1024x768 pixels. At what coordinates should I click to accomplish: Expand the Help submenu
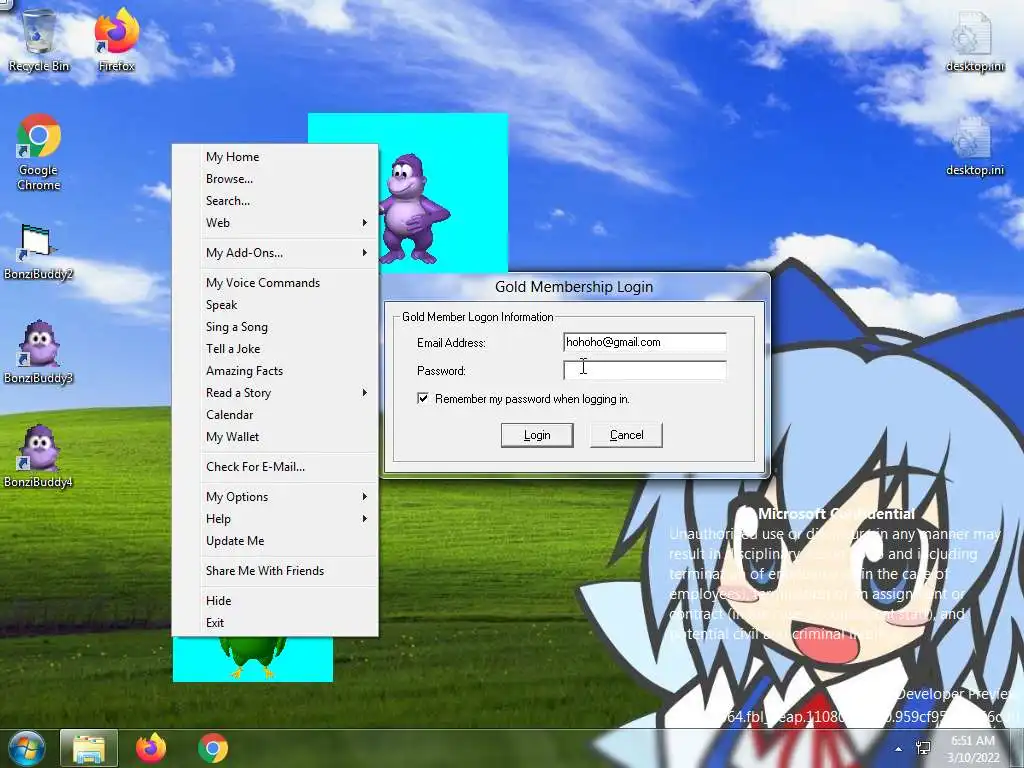(287, 519)
